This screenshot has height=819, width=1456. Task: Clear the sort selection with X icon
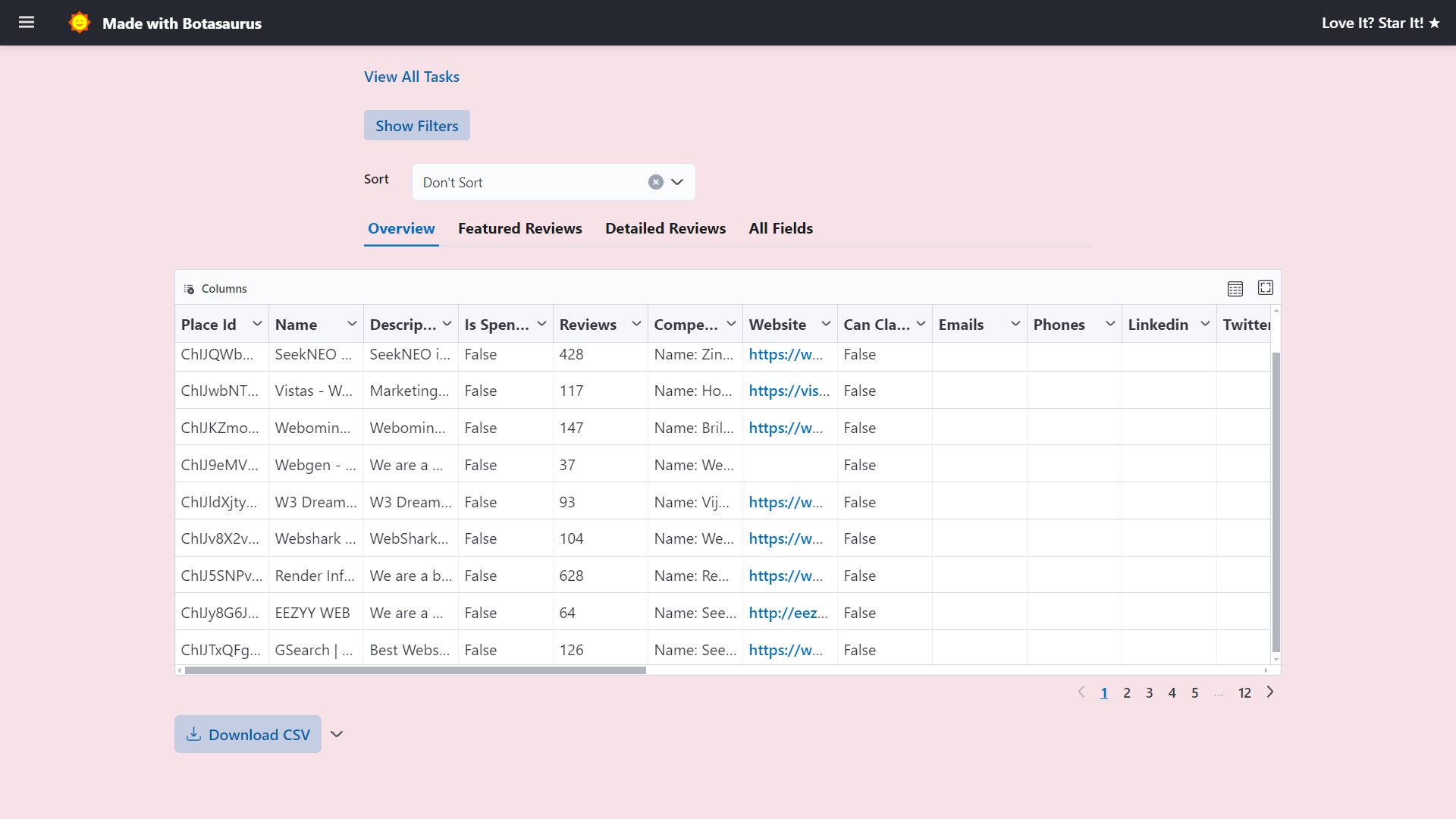click(x=656, y=182)
